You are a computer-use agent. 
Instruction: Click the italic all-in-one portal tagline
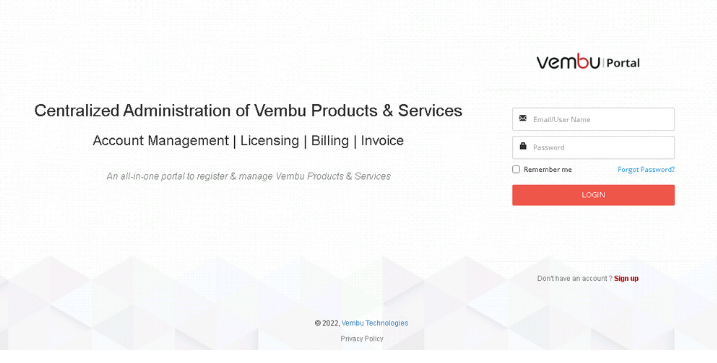(x=248, y=176)
